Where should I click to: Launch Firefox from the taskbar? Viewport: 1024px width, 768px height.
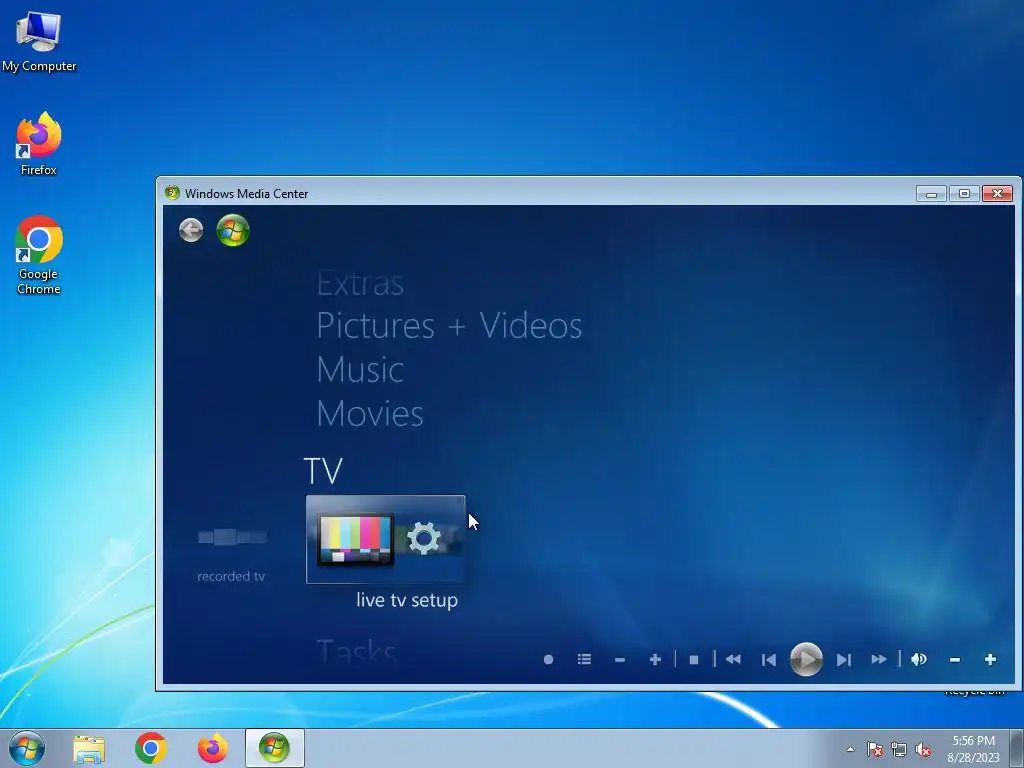[x=213, y=748]
